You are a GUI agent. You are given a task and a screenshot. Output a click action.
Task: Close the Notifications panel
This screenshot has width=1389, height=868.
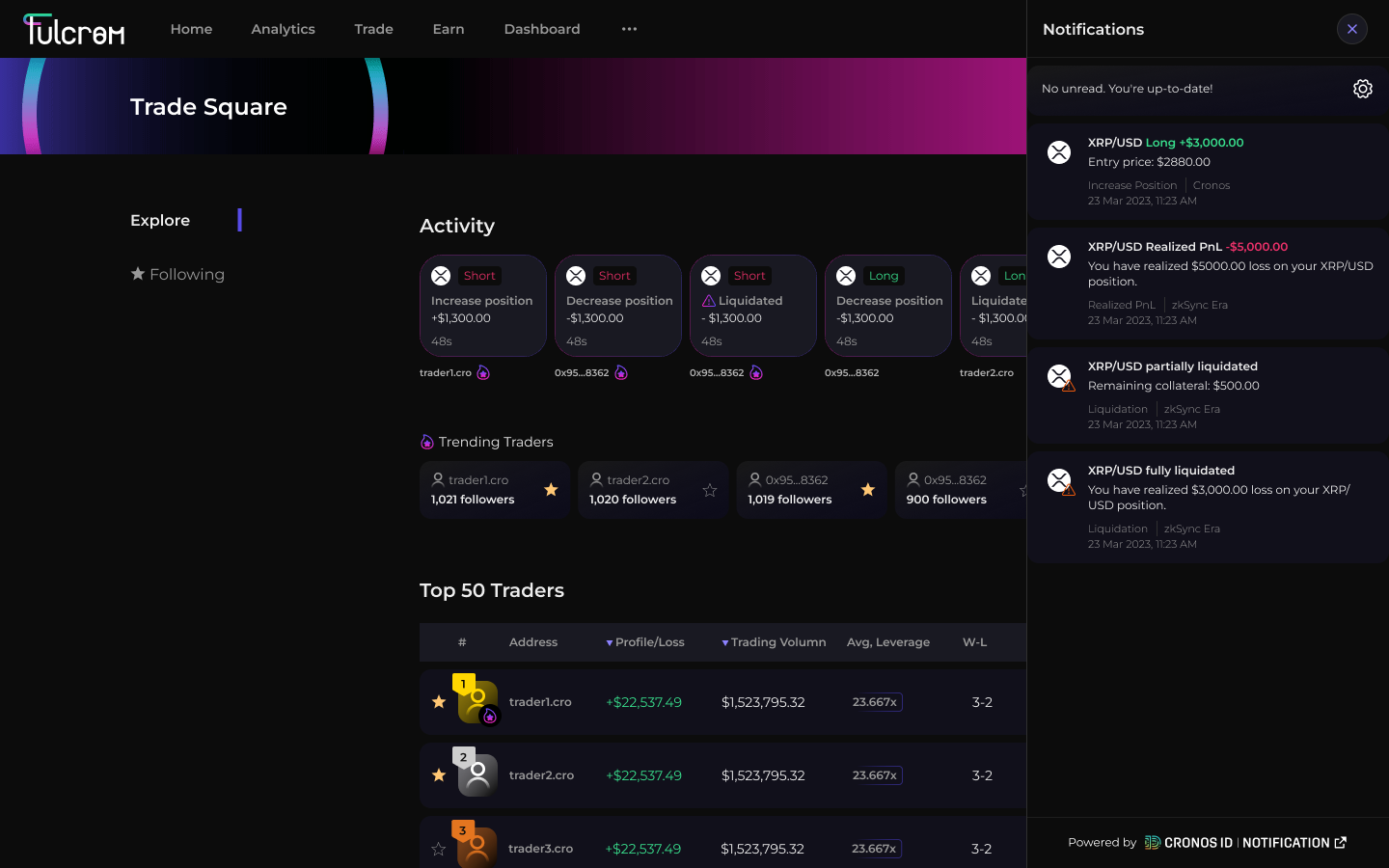coord(1351,29)
